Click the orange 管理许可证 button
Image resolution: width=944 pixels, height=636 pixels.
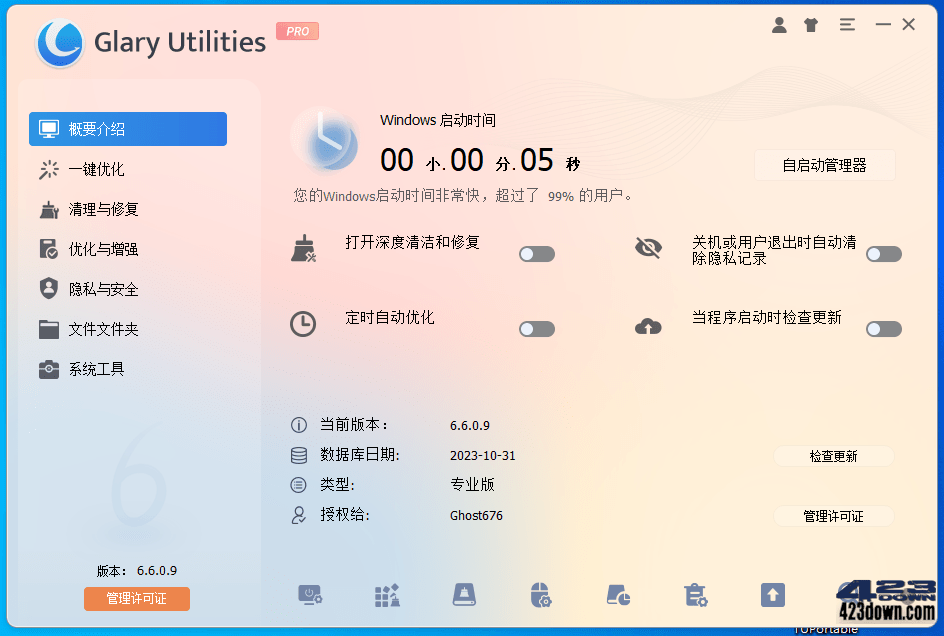pyautogui.click(x=136, y=599)
